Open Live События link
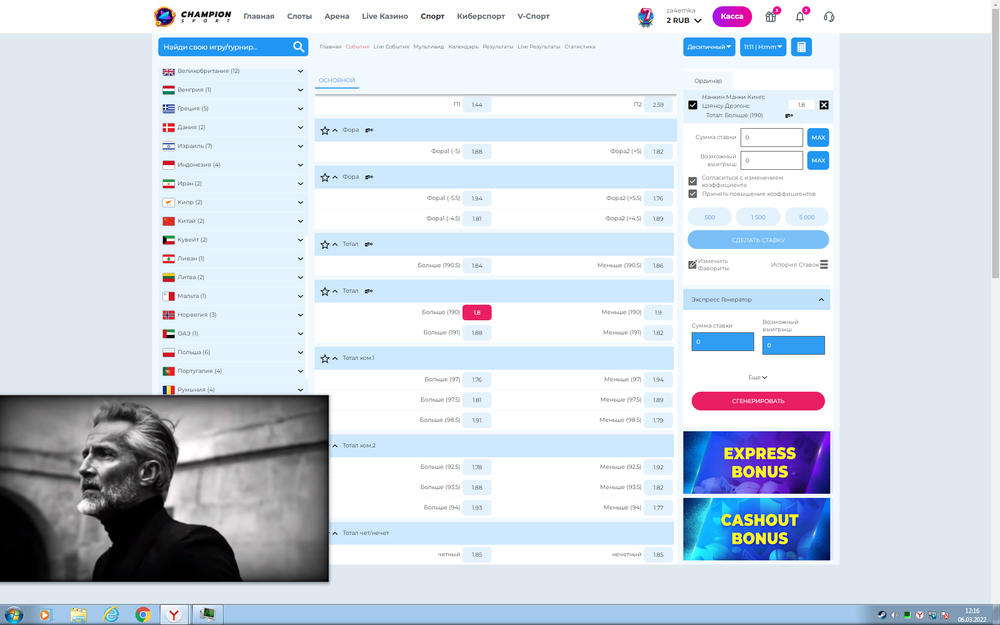Screen dimensions: 1000x625 click(391, 47)
